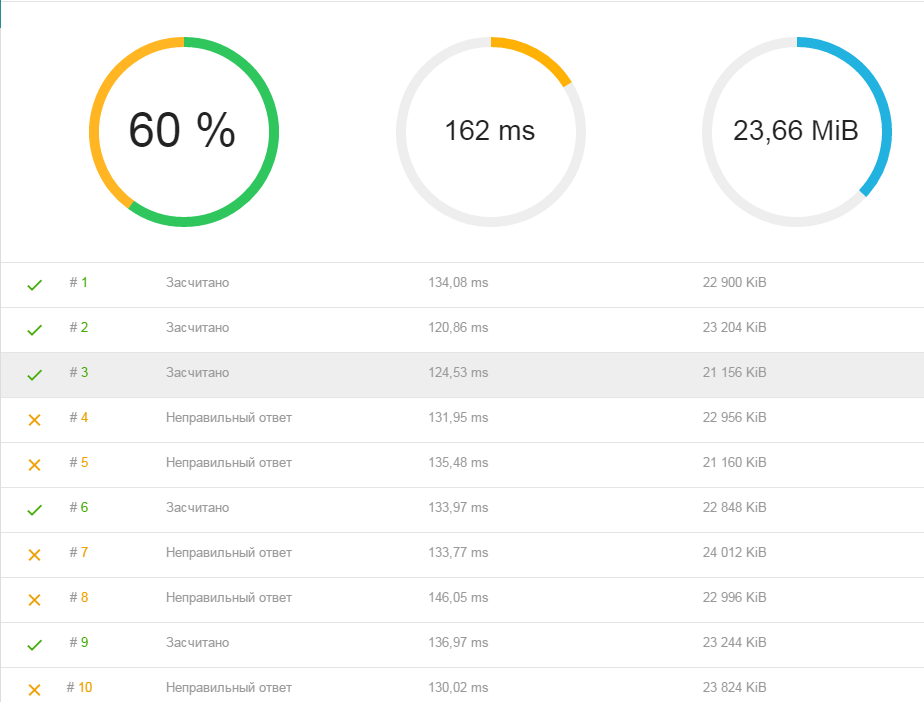Viewport: 924px width, 702px height.
Task: Click the green checkmark icon for test #1
Action: 35,285
